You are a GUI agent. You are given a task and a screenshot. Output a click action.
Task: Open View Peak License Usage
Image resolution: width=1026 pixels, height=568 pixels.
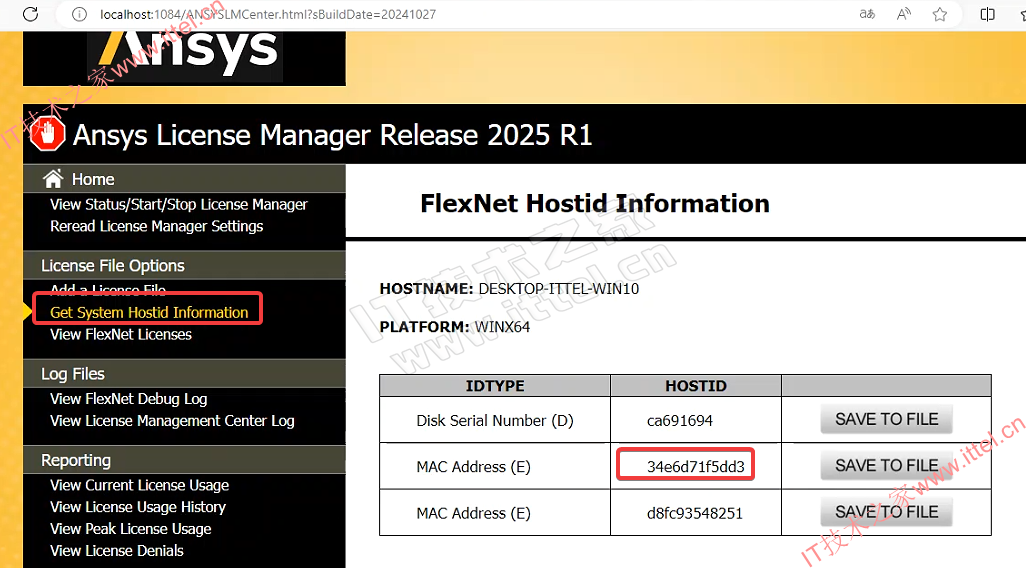(x=131, y=529)
